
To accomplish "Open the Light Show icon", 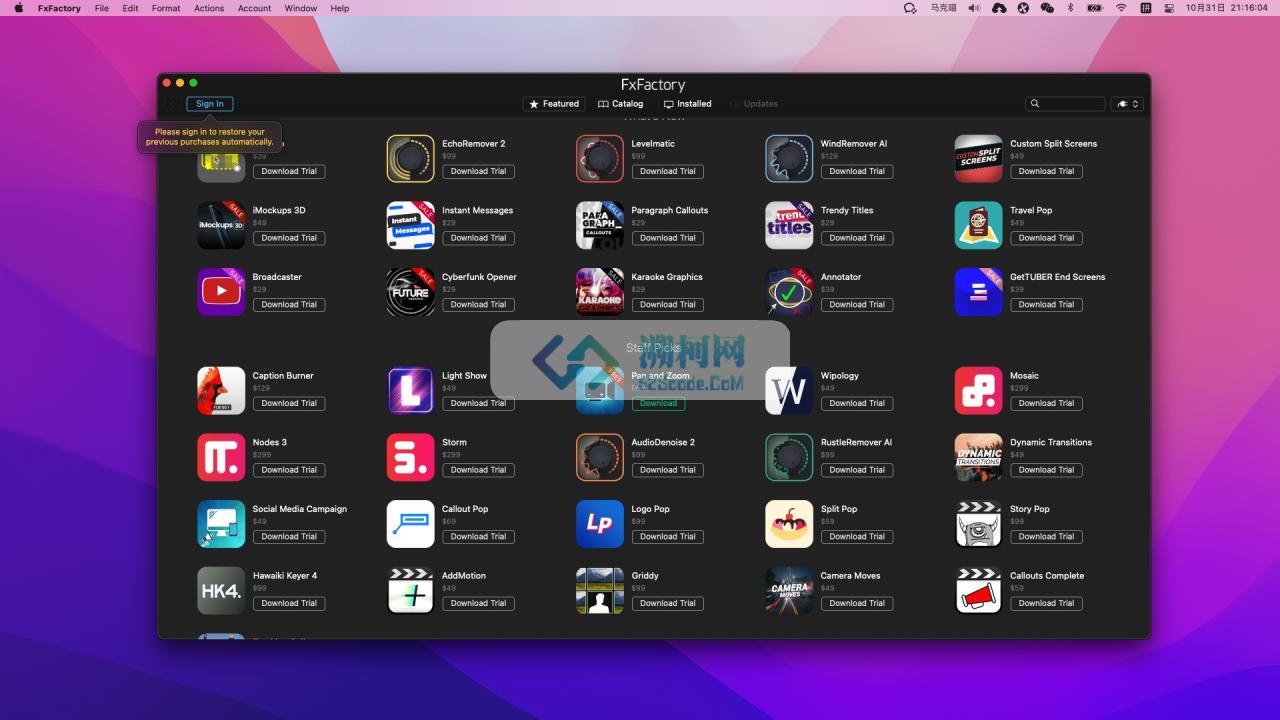I will coord(410,390).
